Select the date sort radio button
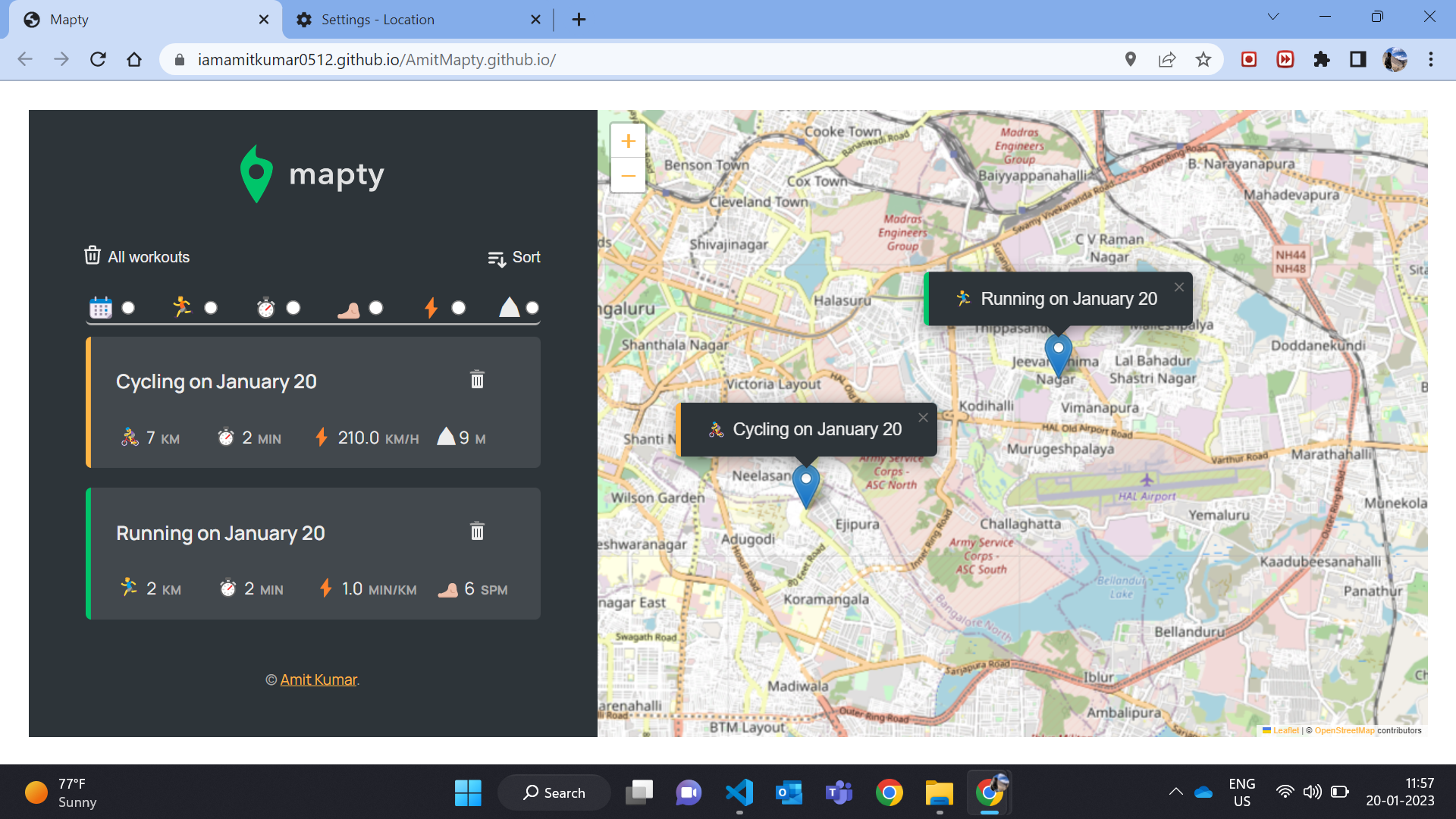 128,308
